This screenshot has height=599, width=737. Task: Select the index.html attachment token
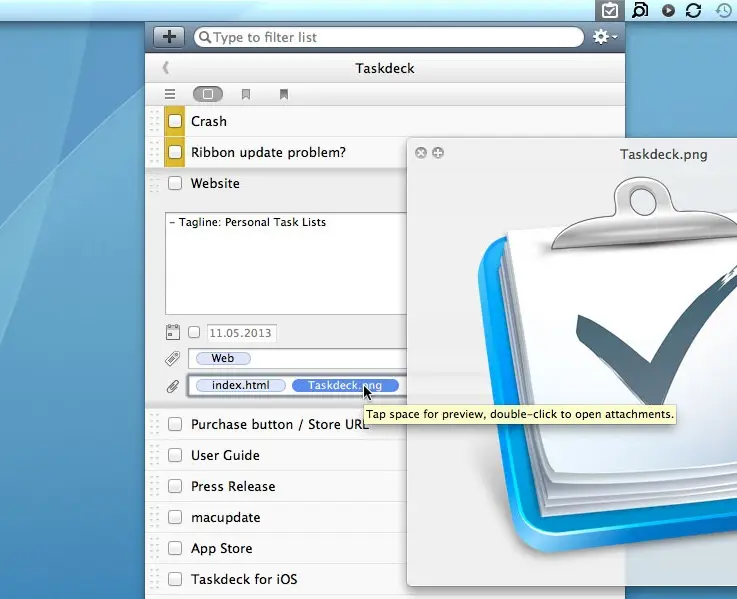point(241,386)
